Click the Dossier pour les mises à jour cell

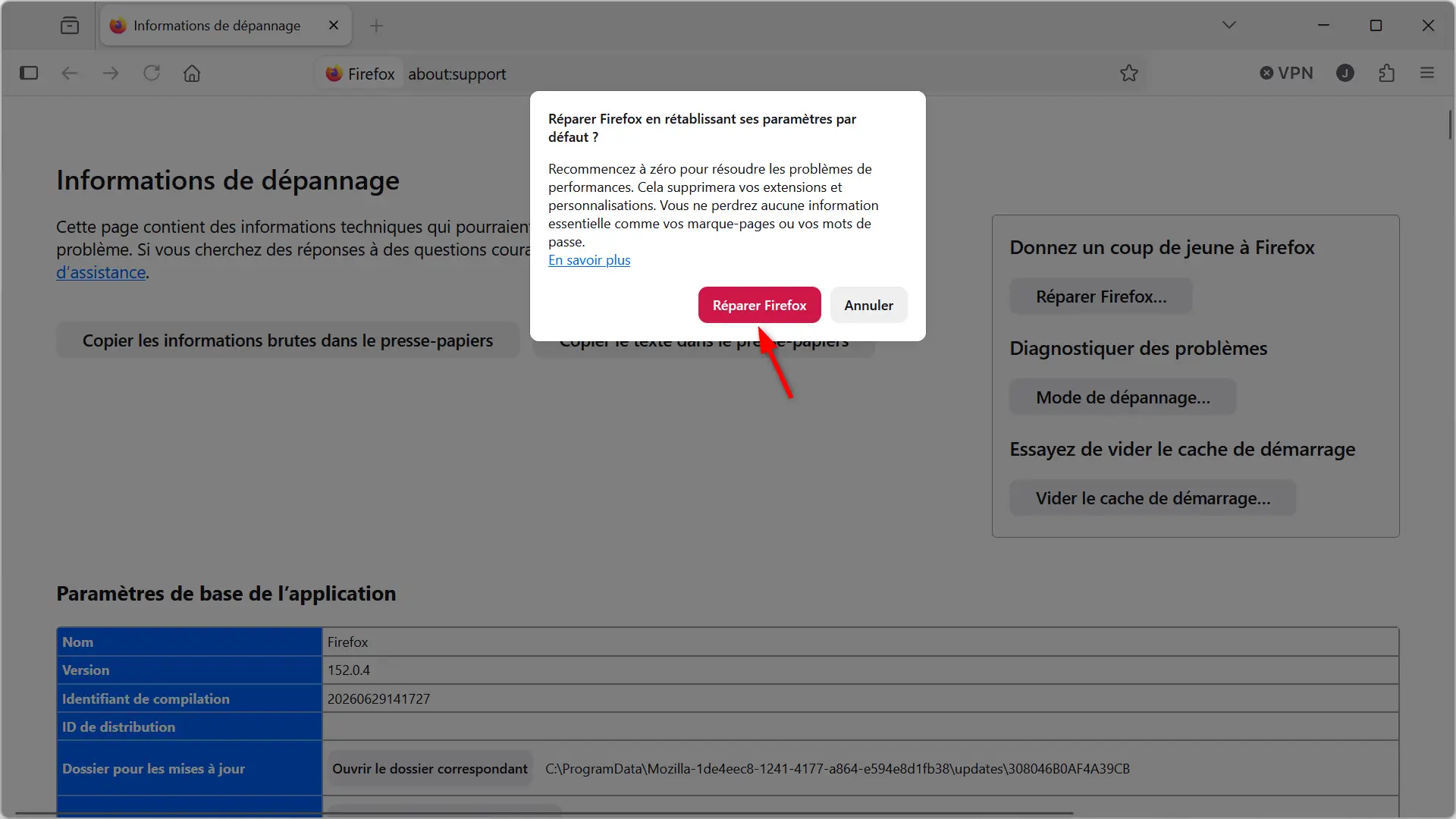pos(190,768)
